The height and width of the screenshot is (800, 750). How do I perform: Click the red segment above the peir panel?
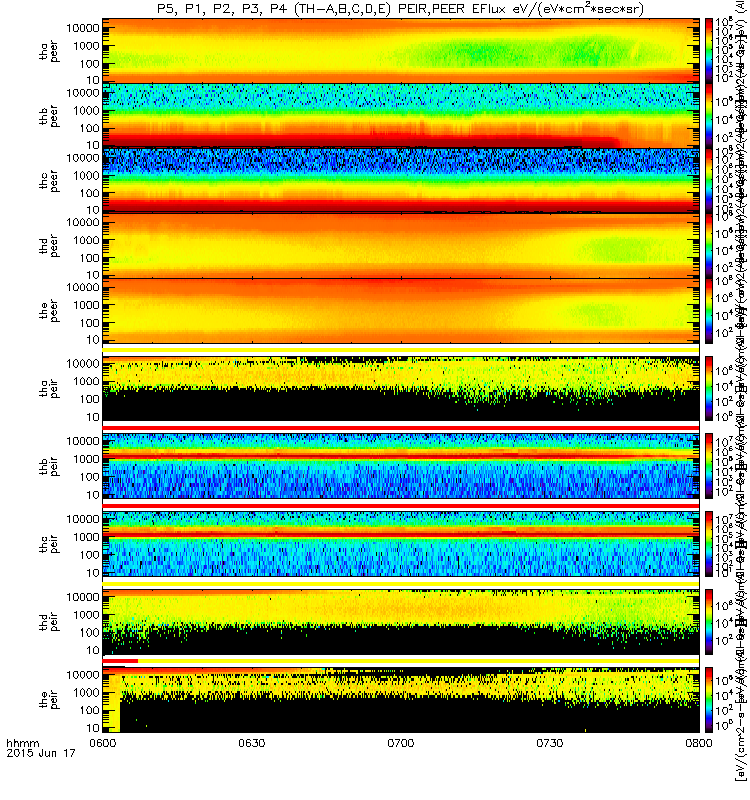click(120, 661)
